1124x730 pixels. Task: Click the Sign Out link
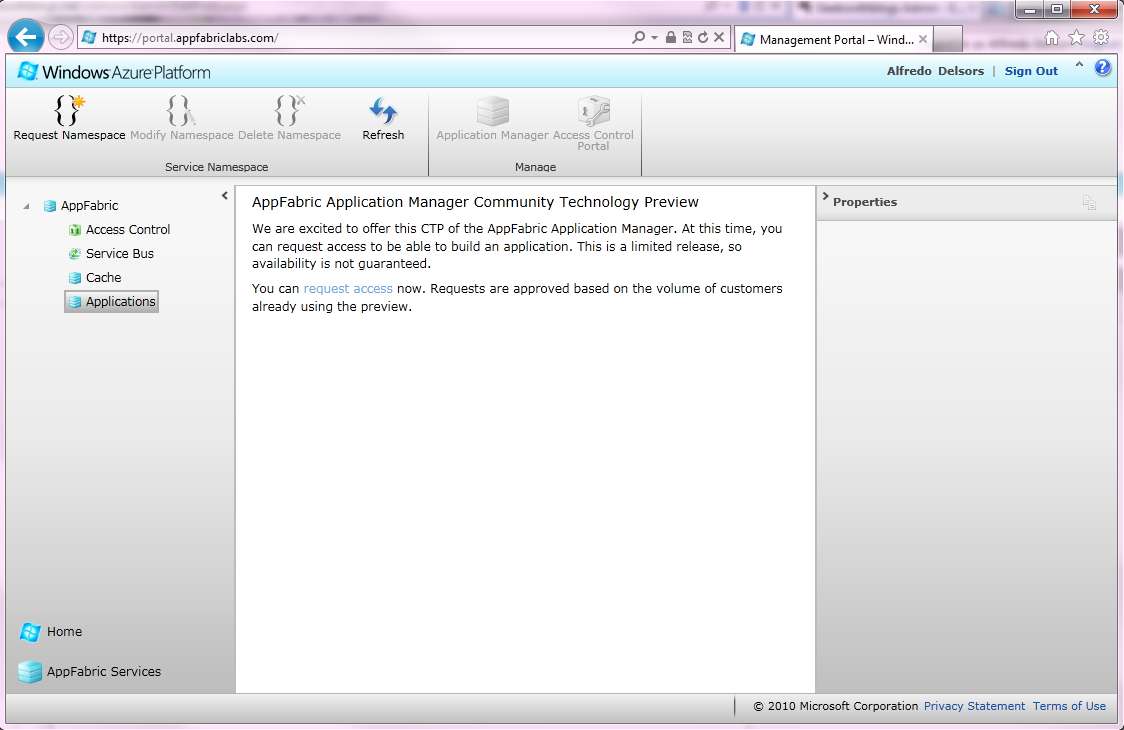pyautogui.click(x=1031, y=71)
